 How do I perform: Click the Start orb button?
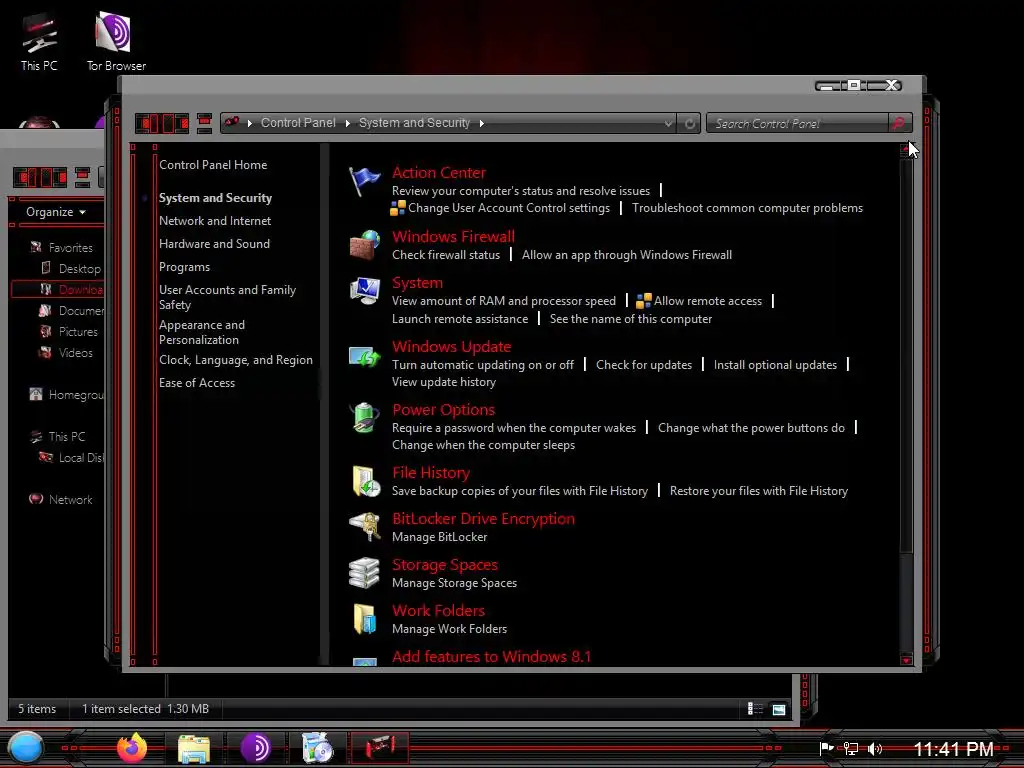point(25,748)
